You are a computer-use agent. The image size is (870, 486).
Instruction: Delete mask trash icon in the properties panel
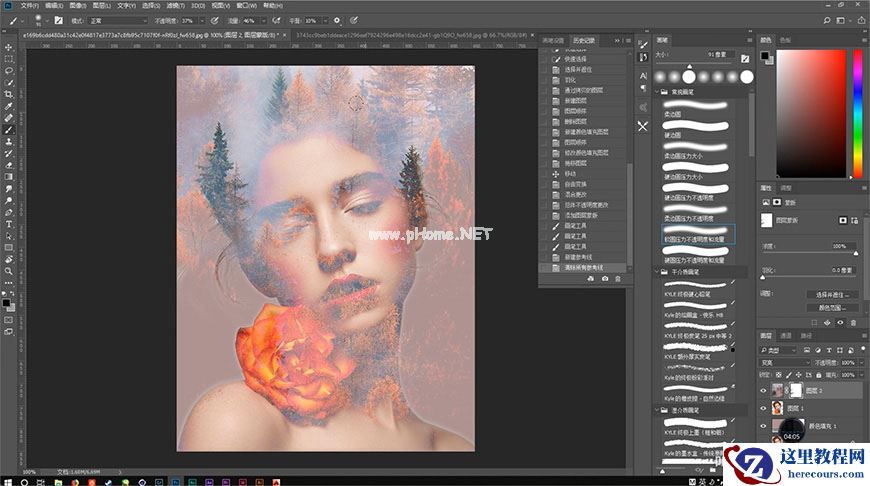coord(853,322)
